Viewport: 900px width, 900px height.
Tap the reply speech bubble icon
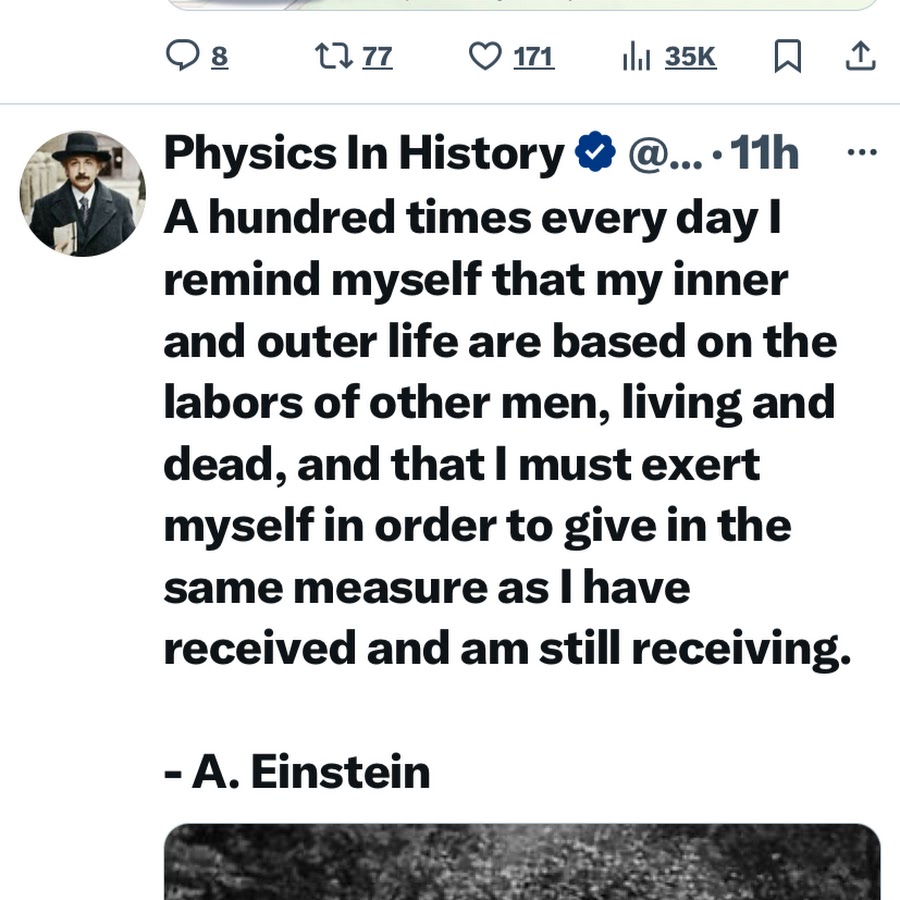click(x=183, y=57)
